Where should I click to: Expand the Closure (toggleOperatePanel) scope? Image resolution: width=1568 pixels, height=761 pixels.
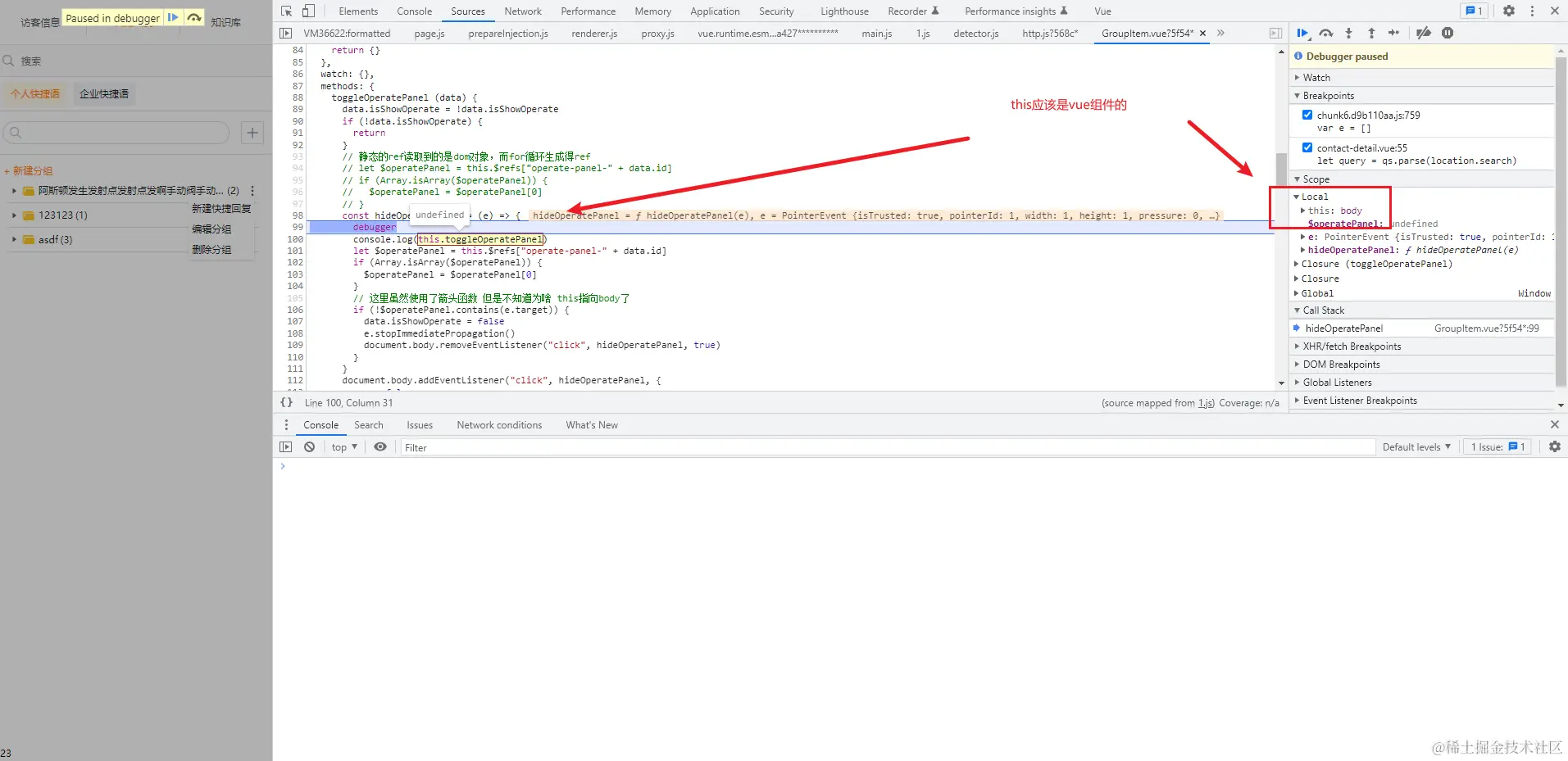pyautogui.click(x=1297, y=264)
